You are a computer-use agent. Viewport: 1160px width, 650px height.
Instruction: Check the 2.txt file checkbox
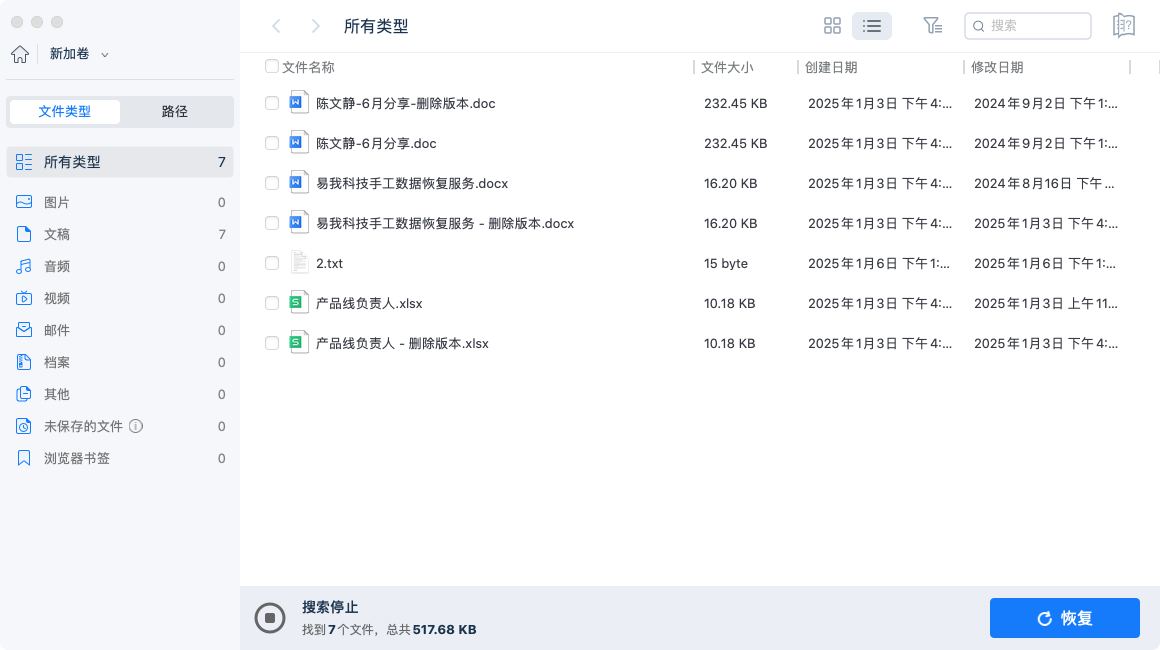point(272,263)
